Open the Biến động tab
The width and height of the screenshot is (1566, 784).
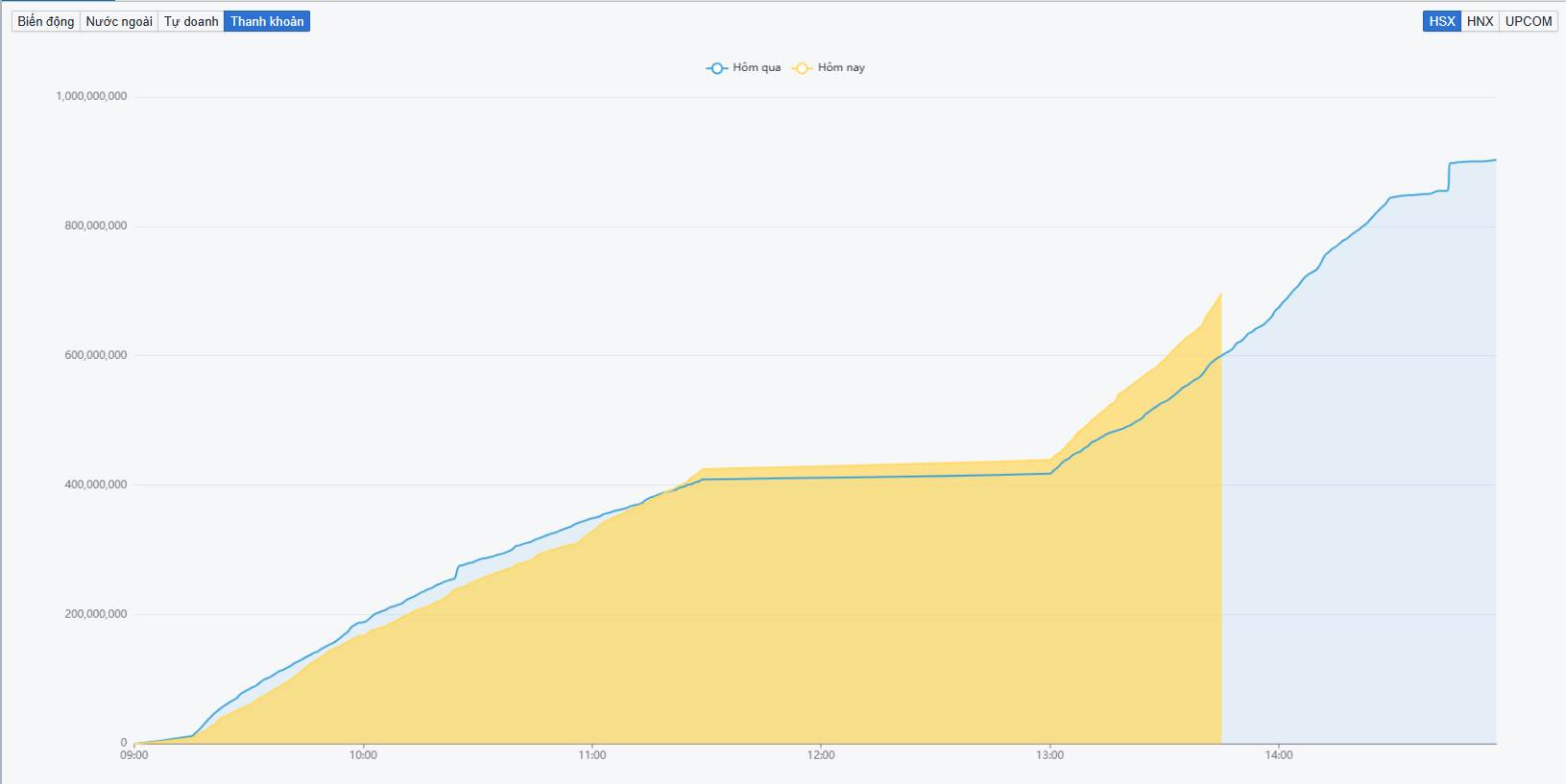pos(46,21)
